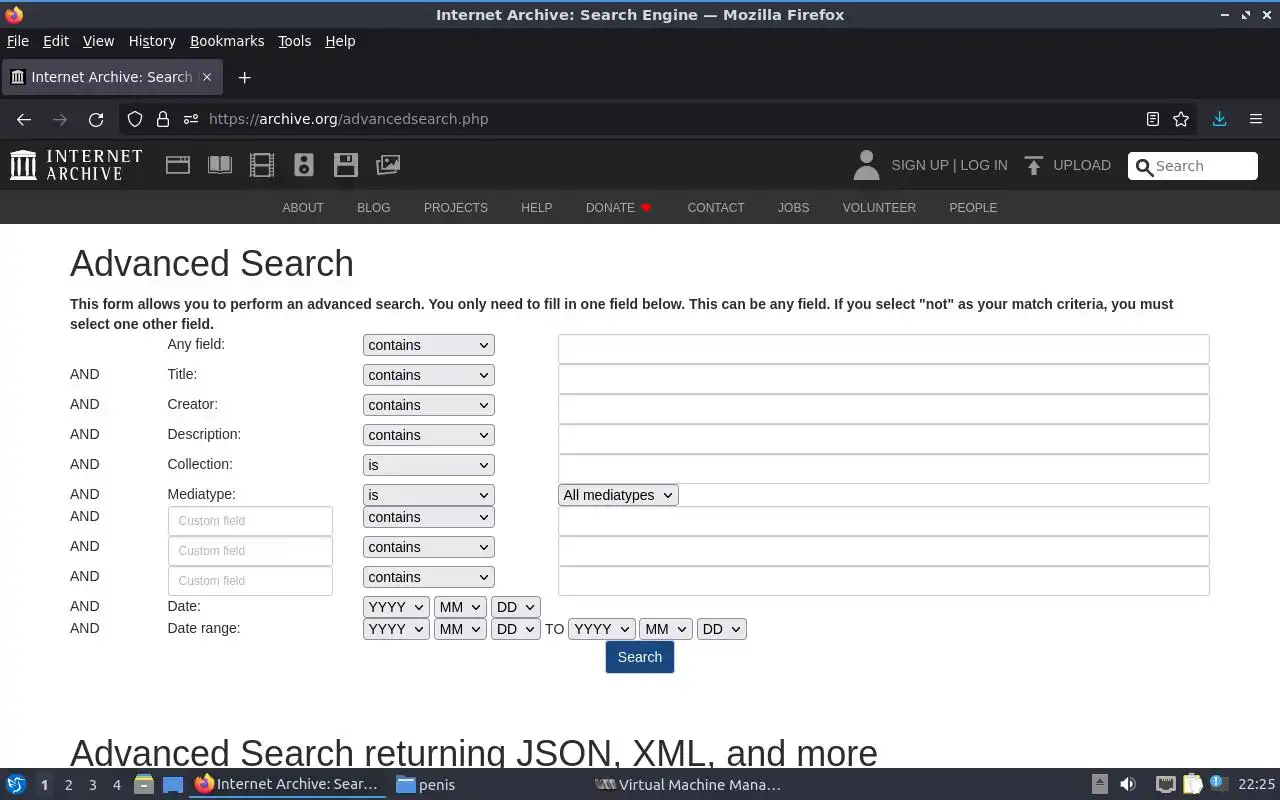Open the Internet Archive home logo
Image resolution: width=1280 pixels, height=800 pixels.
(76, 165)
